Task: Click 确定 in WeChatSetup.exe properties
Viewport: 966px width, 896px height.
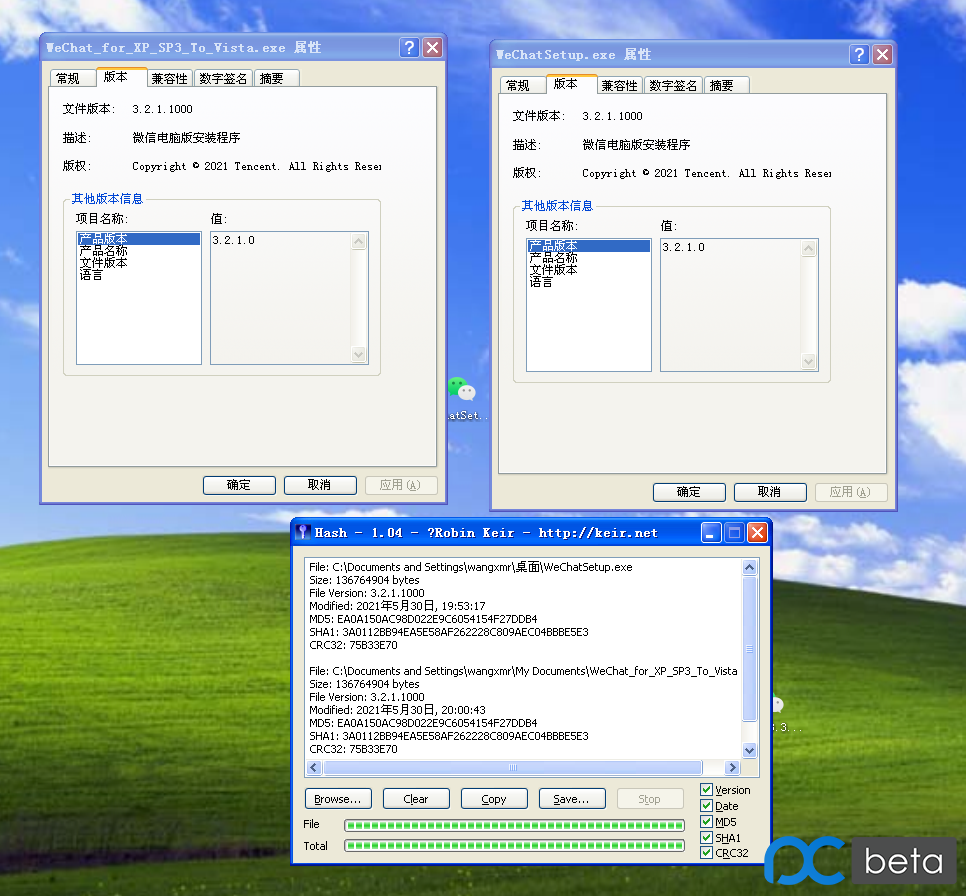Action: (689, 492)
